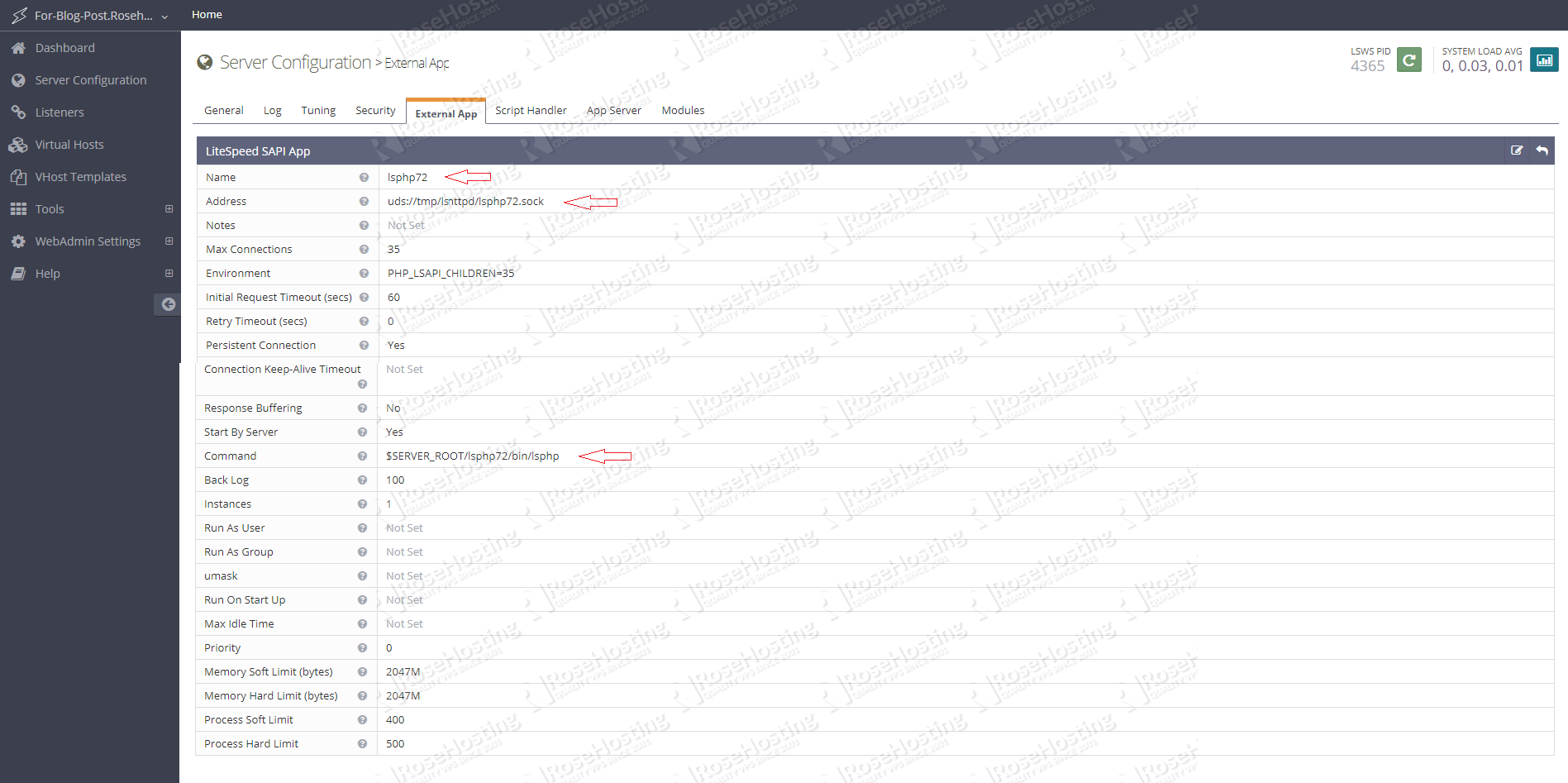Screen dimensions: 1568x783
Task: Open help for the Name field
Action: 363,177
